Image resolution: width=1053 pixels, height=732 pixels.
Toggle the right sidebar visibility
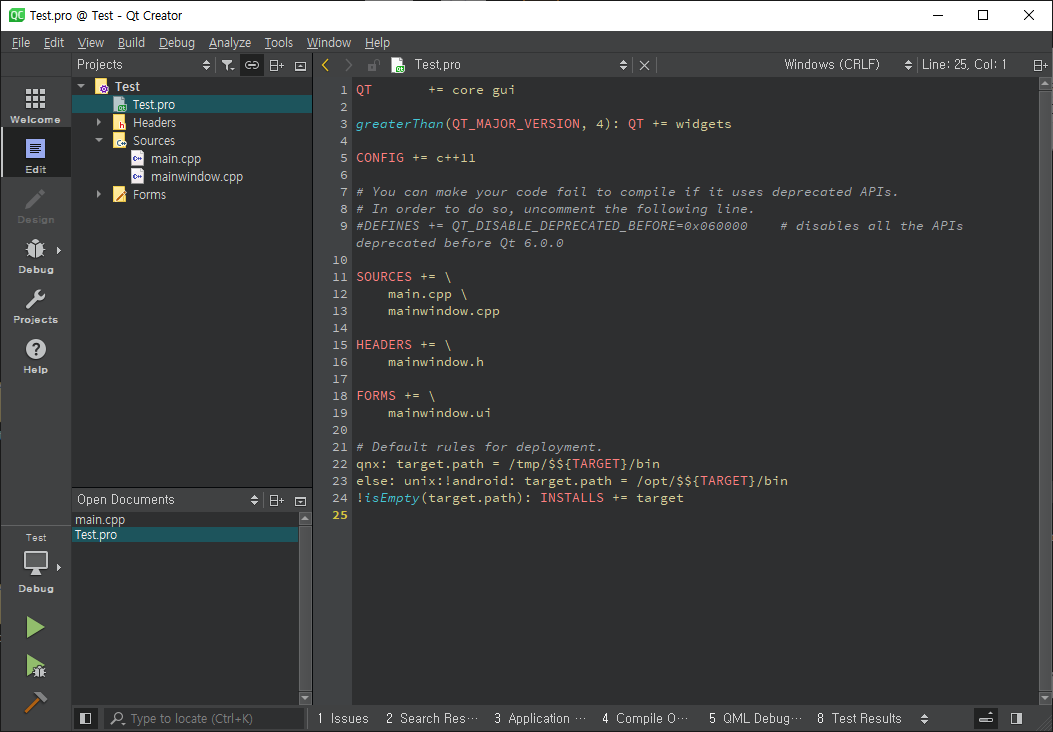[1017, 719]
